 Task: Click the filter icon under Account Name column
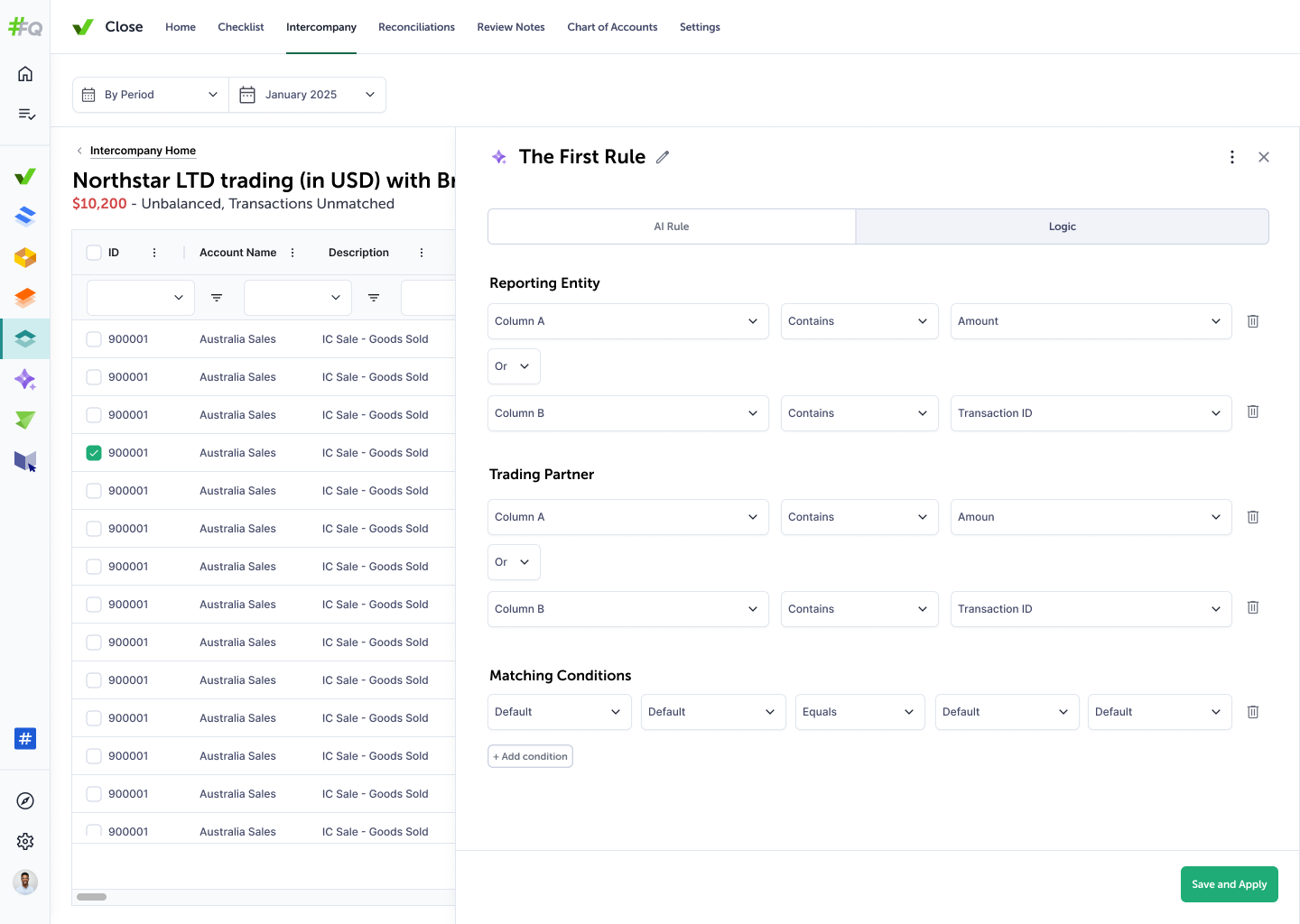(374, 298)
